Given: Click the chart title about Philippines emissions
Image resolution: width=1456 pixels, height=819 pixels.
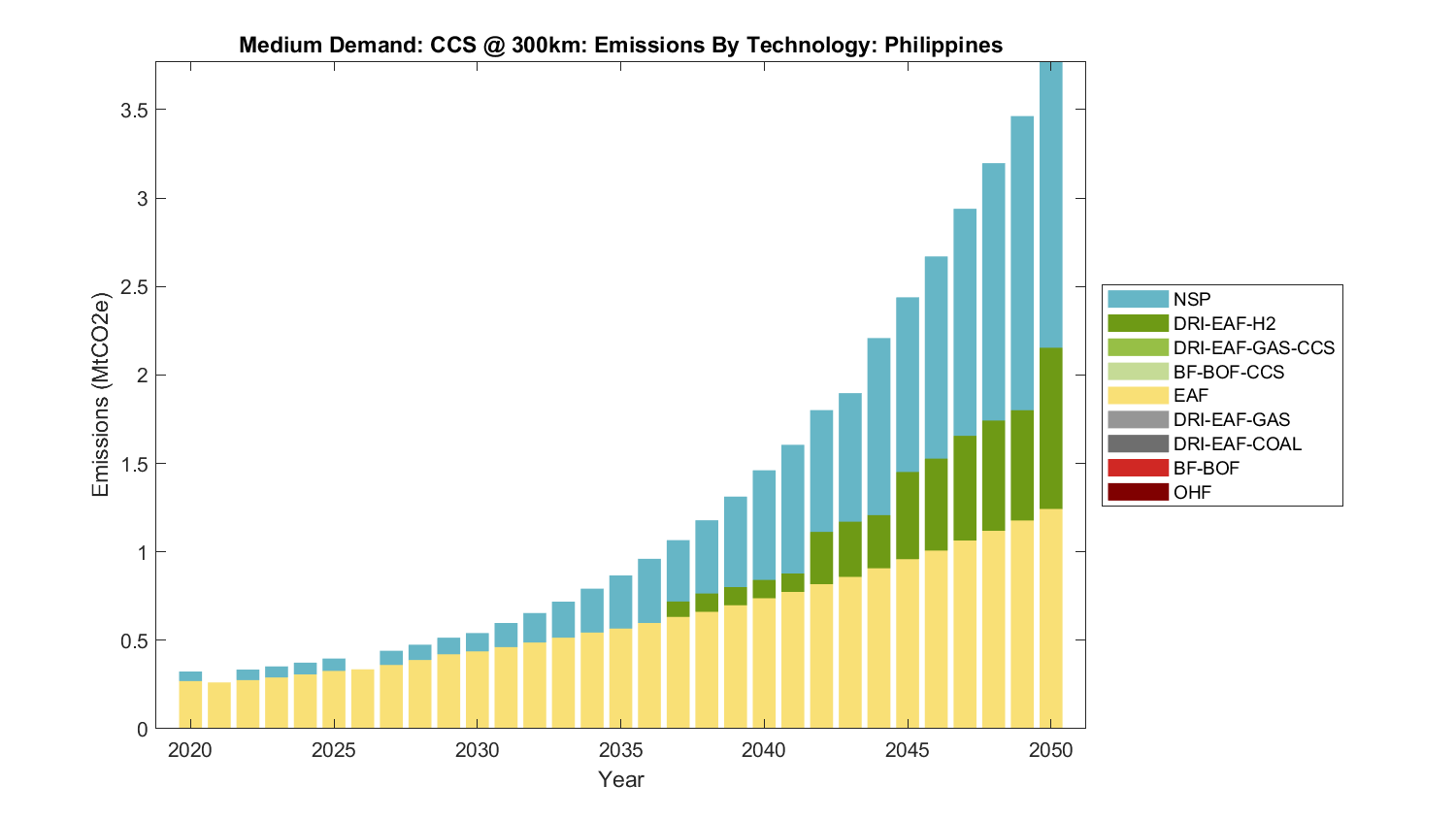Looking at the screenshot, I should (620, 46).
